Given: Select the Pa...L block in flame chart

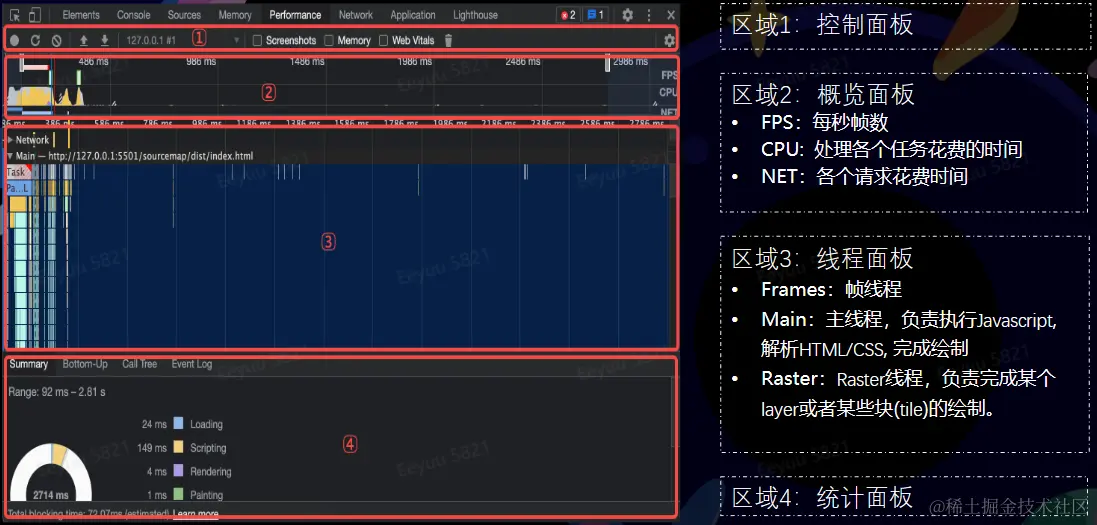Looking at the screenshot, I should (x=18, y=188).
